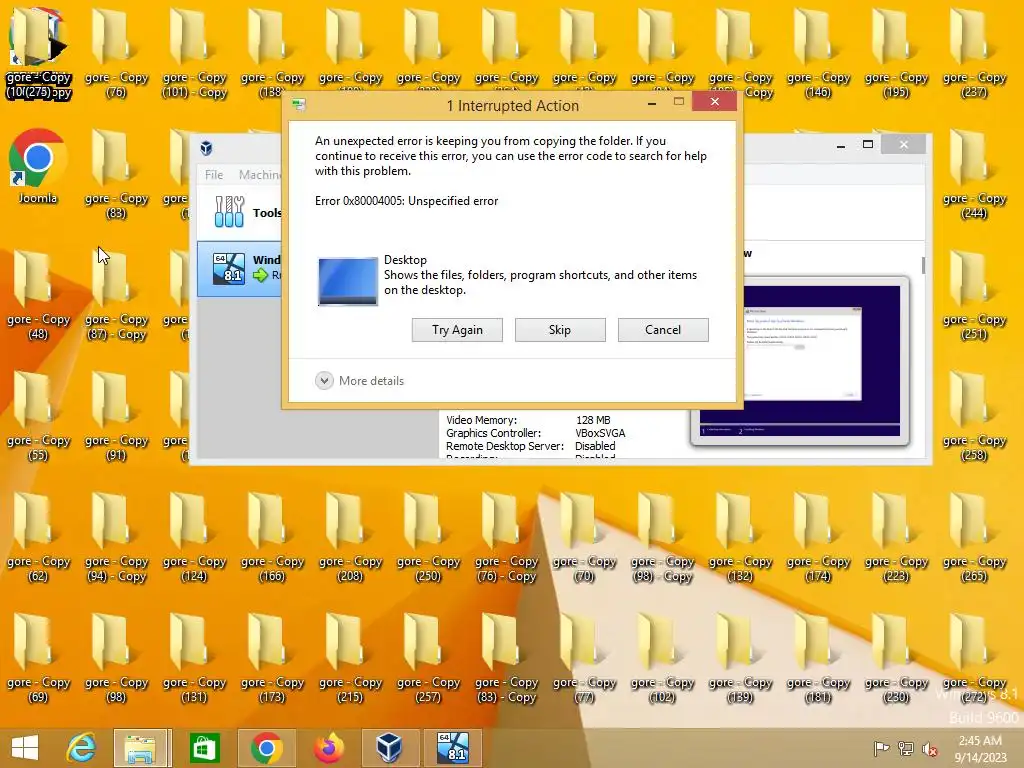Open File Explorer from the taskbar
This screenshot has width=1024, height=768.
[141, 748]
